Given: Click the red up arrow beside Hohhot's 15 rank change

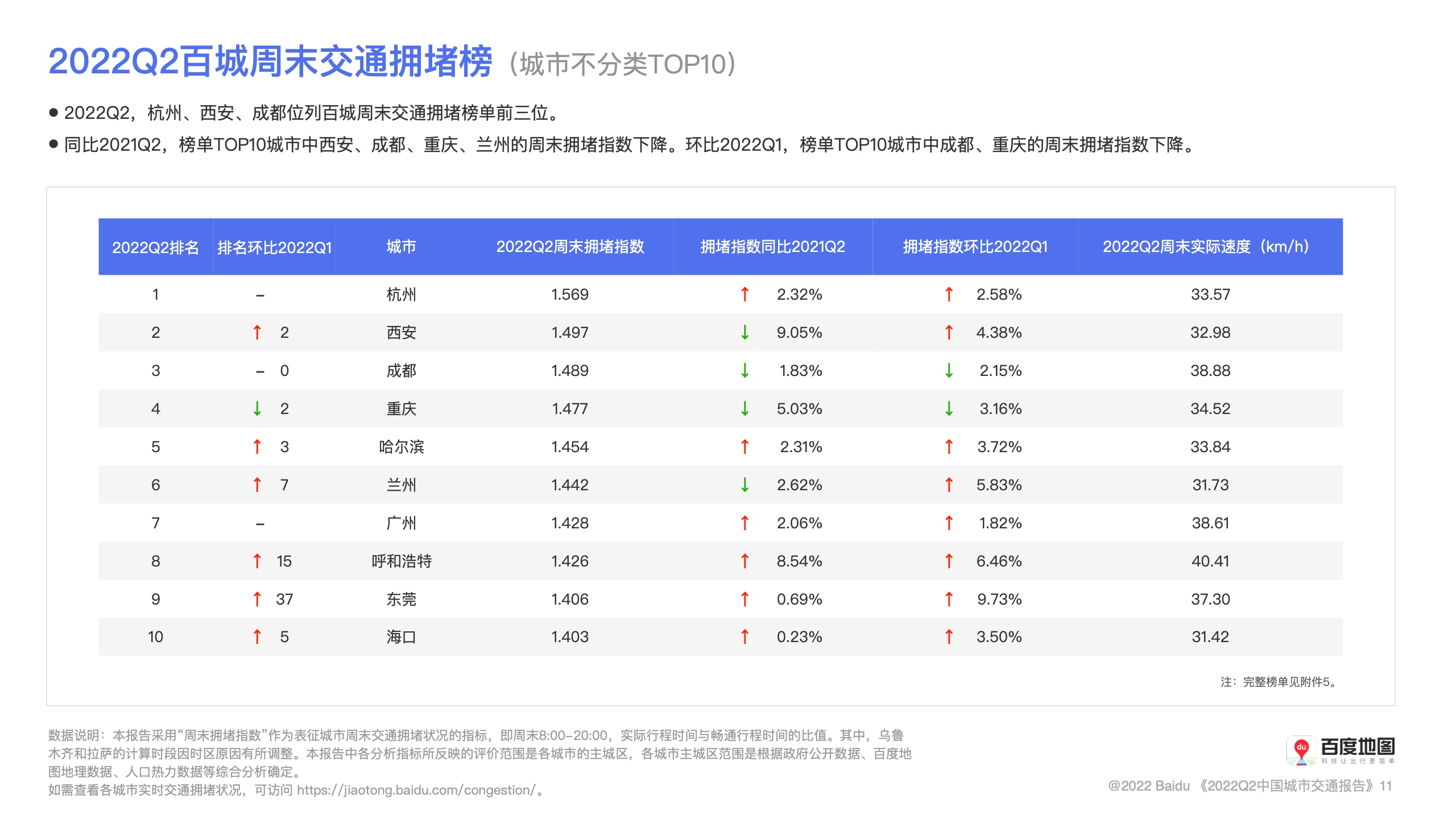Looking at the screenshot, I should point(257,561).
